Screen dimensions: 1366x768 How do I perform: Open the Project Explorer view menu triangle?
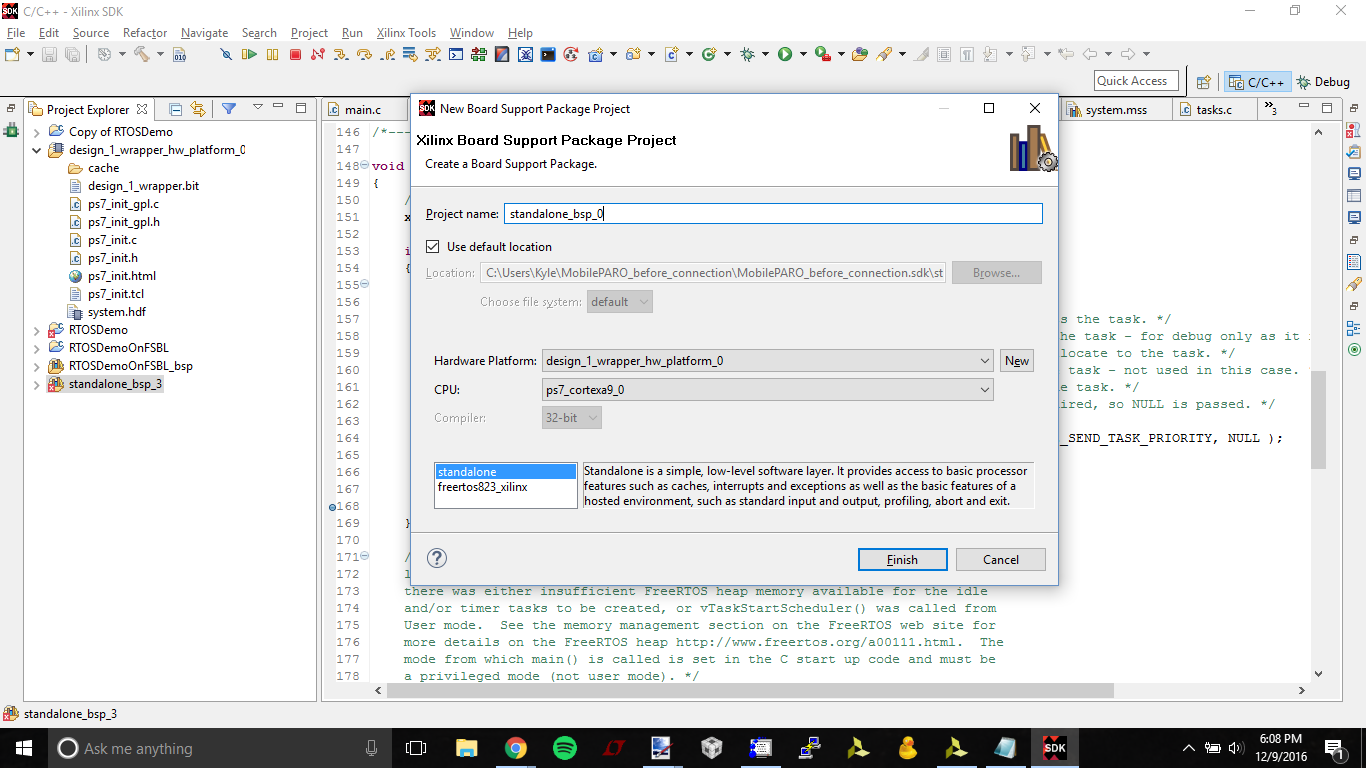[257, 108]
